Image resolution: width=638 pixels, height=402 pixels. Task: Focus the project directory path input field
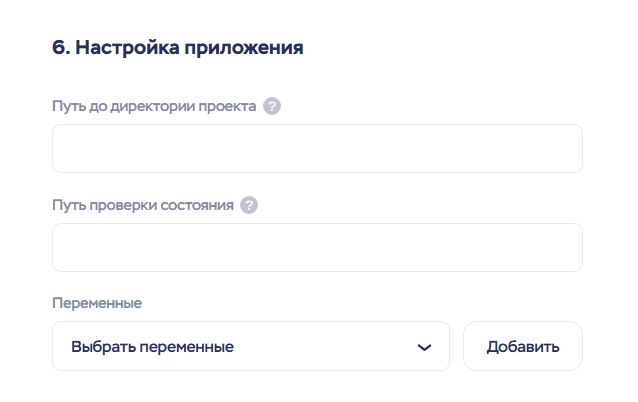[x=317, y=149]
